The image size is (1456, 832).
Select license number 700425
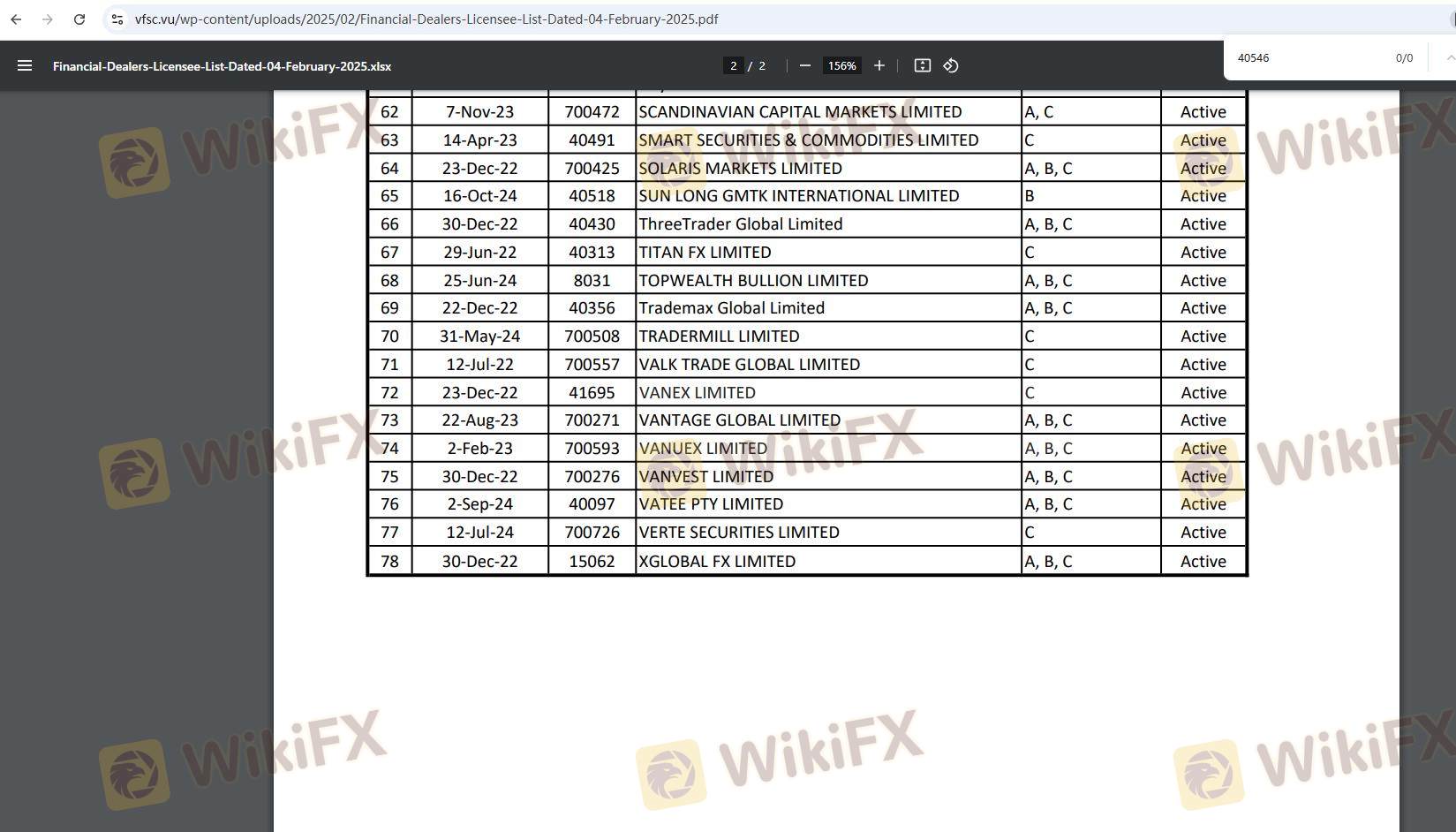click(592, 168)
